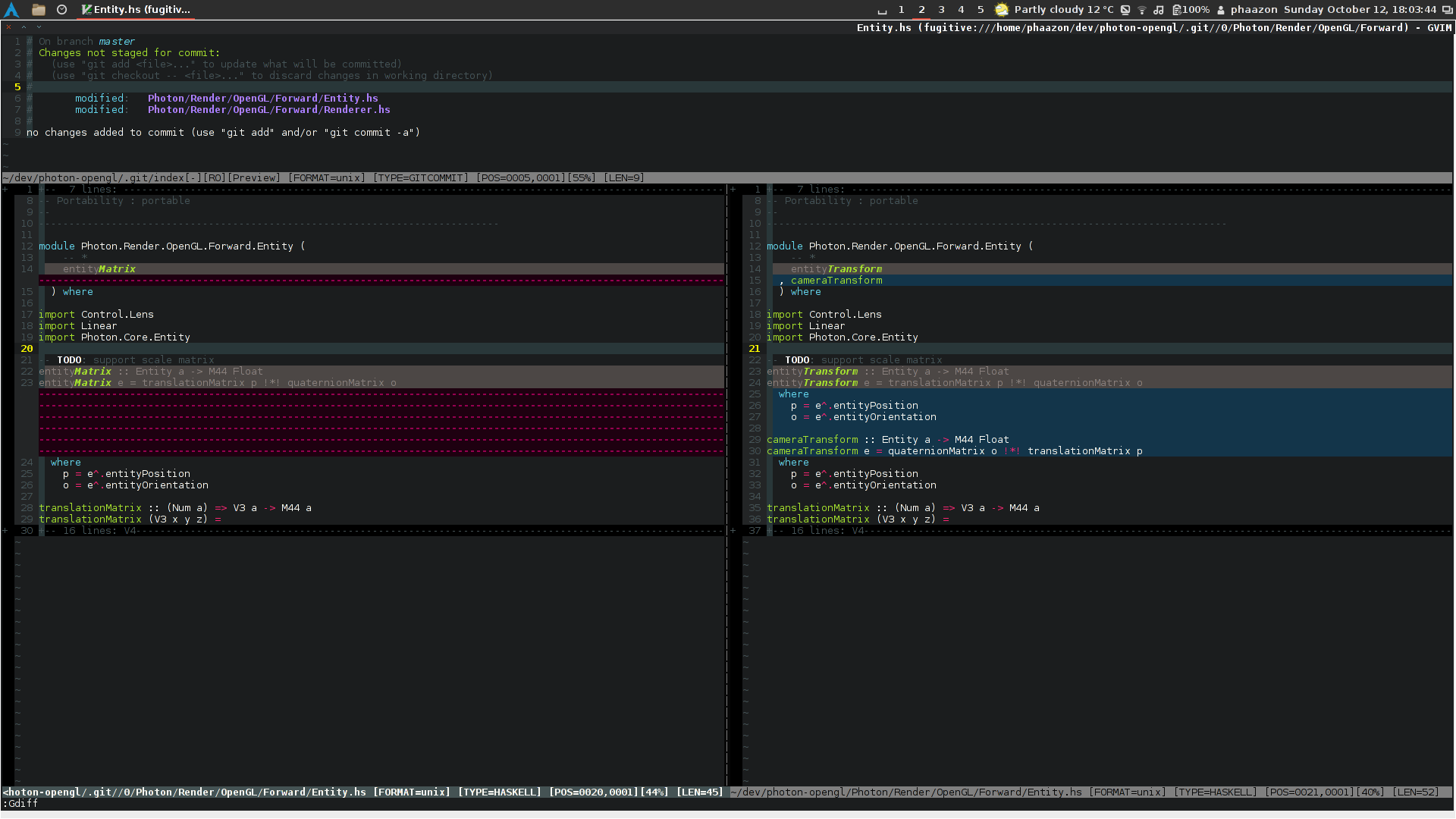This screenshot has height=819, width=1456.
Task: Select the Entity.hs taskbar window entry
Action: [x=136, y=10]
